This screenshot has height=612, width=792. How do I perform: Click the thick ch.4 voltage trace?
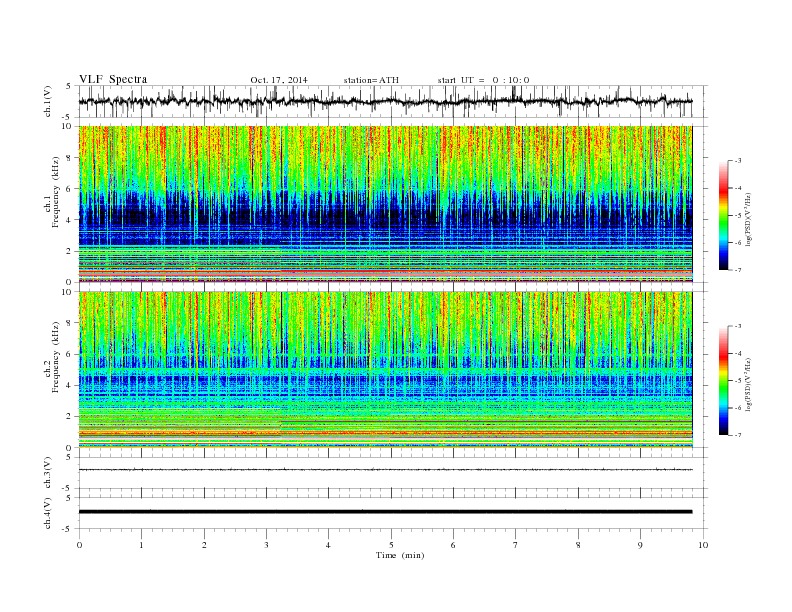click(x=385, y=512)
